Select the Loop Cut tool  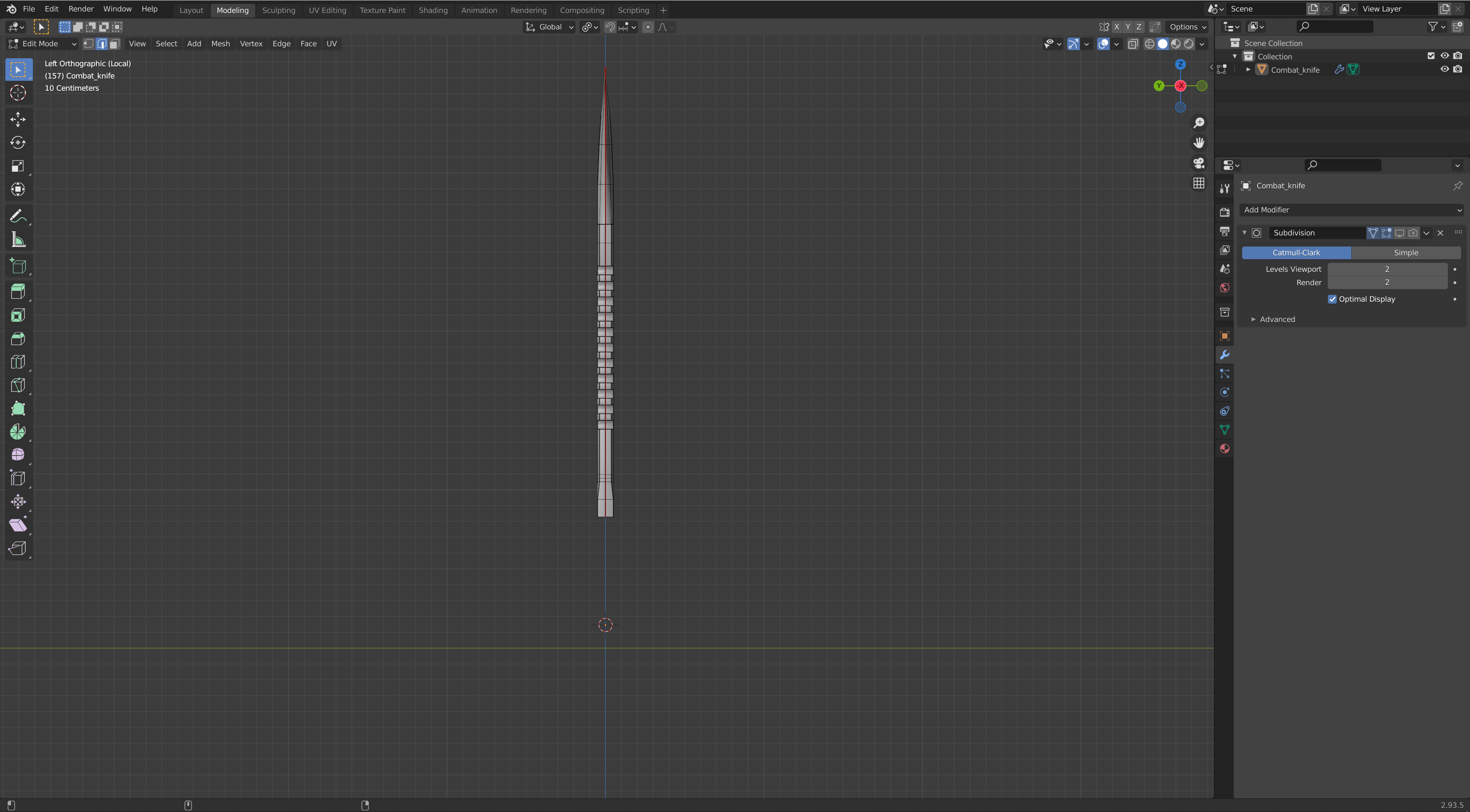pos(18,362)
